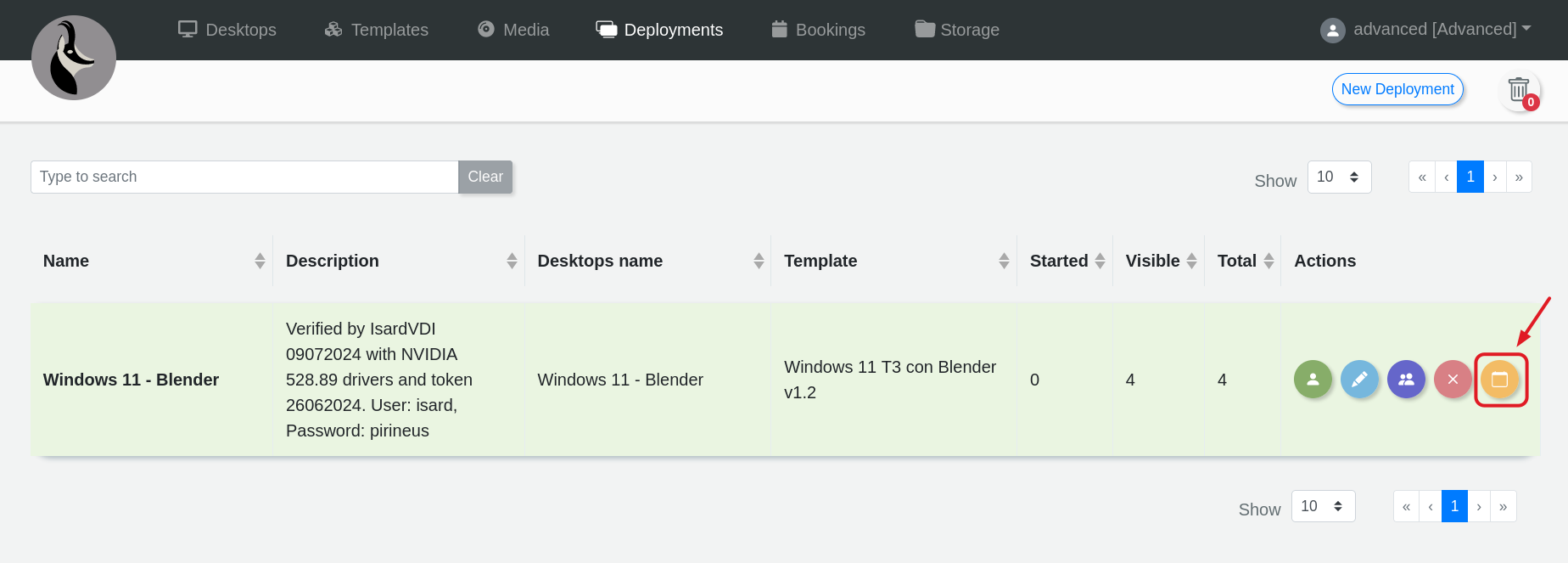Focus the Type to search field
This screenshot has height=563, width=1568.
point(244,177)
